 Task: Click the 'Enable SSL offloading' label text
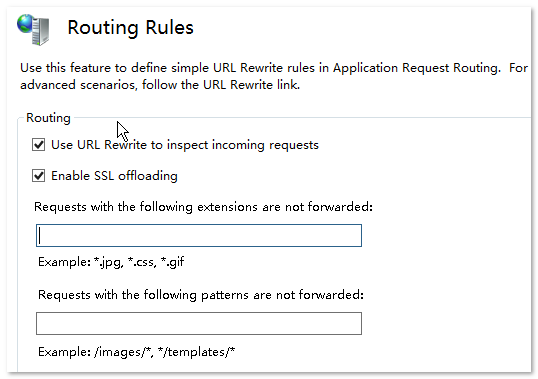(114, 176)
